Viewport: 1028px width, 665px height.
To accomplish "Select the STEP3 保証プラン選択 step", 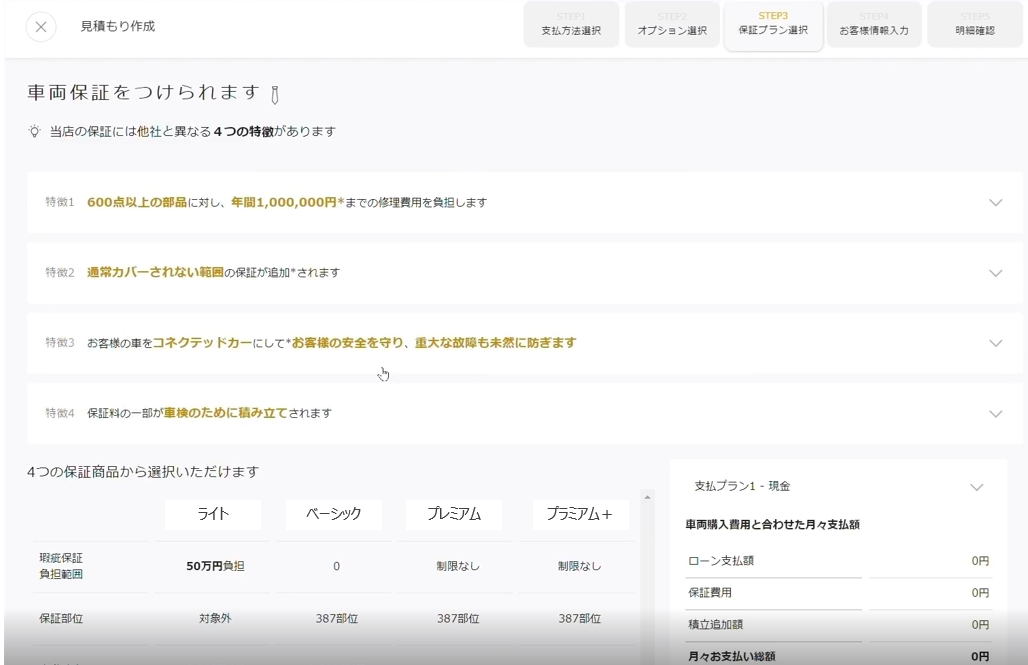I will (773, 28).
